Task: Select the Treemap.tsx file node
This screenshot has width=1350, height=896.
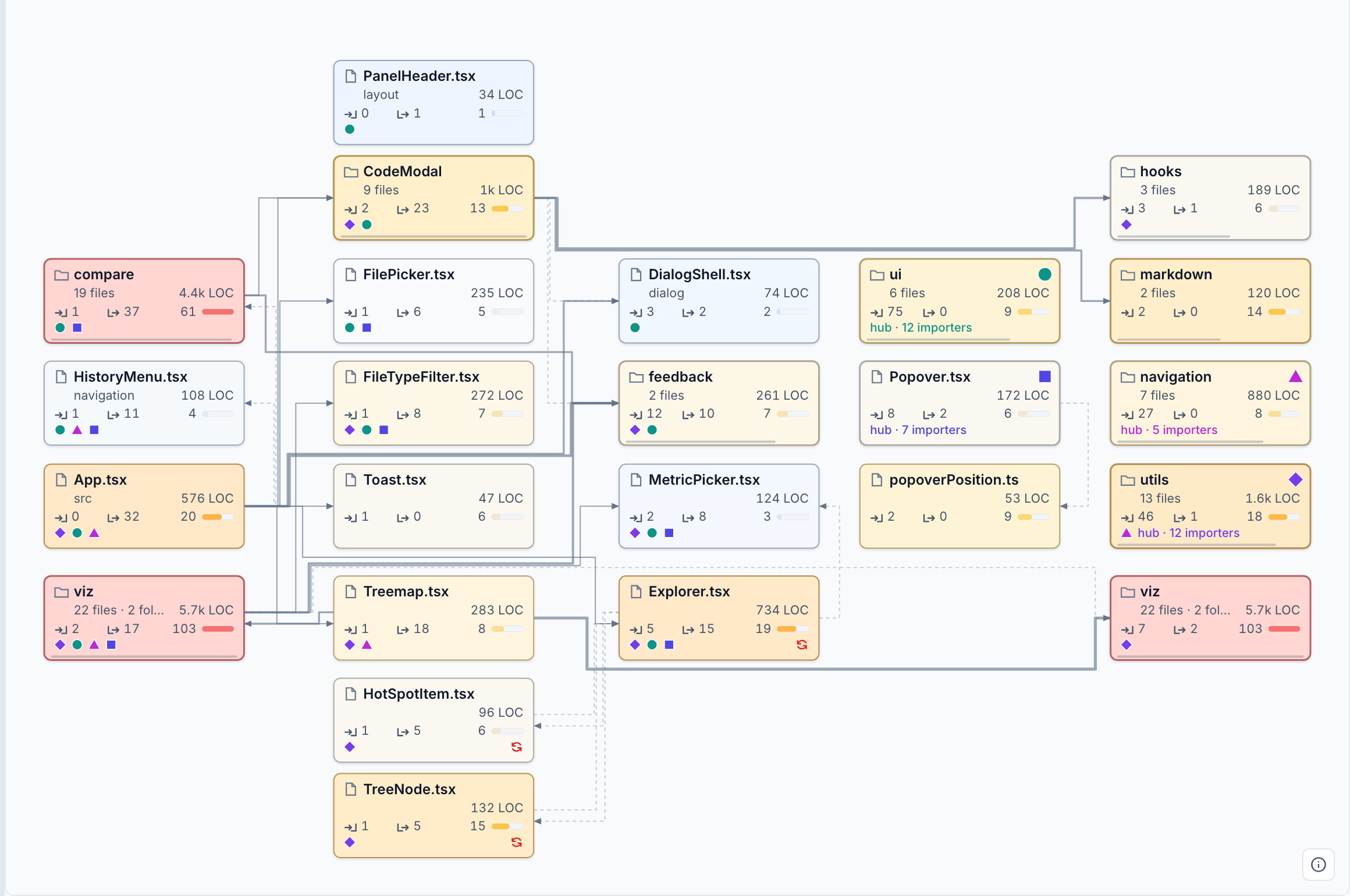Action: coord(434,618)
